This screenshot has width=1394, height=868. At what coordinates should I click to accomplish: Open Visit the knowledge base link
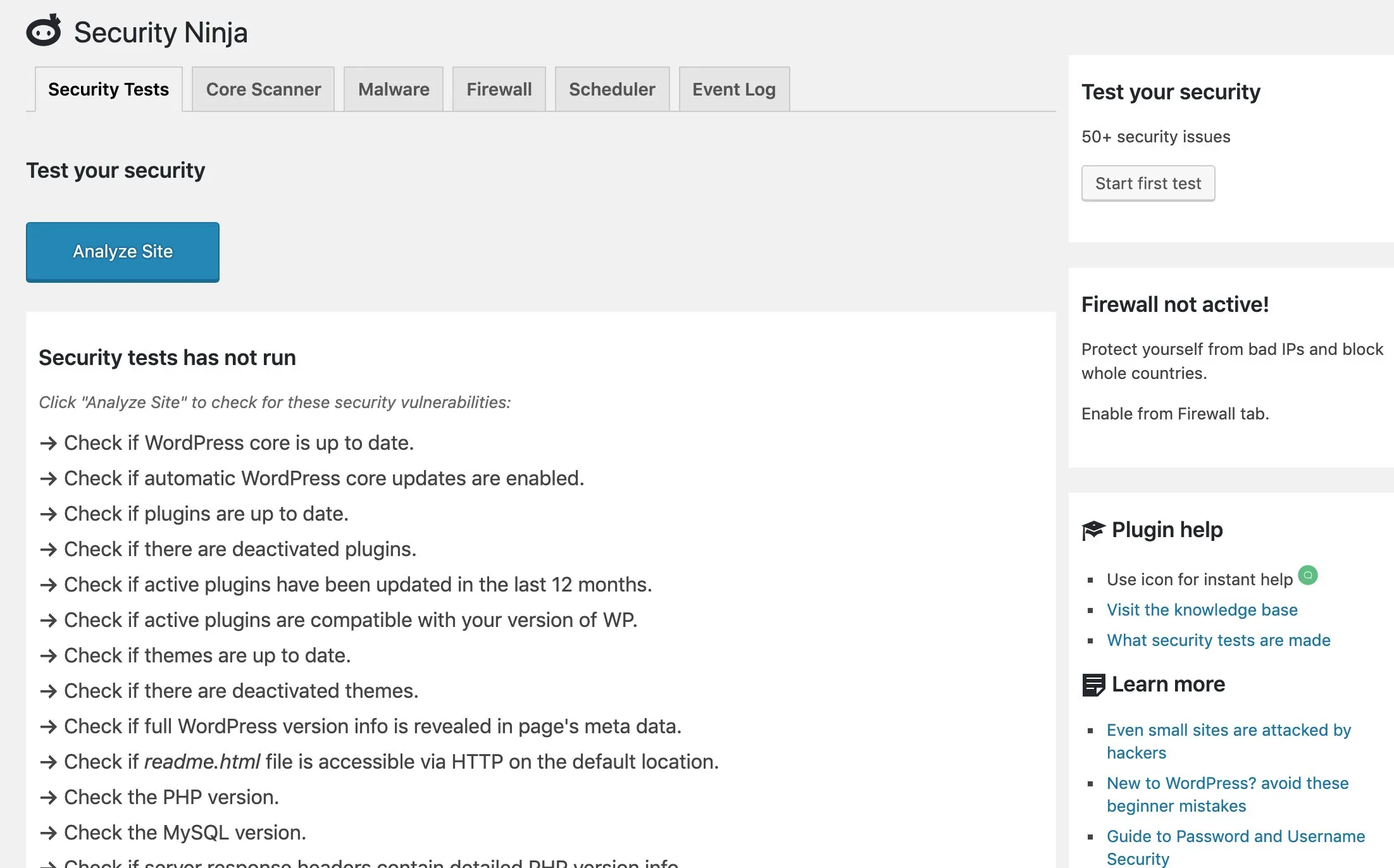point(1202,610)
